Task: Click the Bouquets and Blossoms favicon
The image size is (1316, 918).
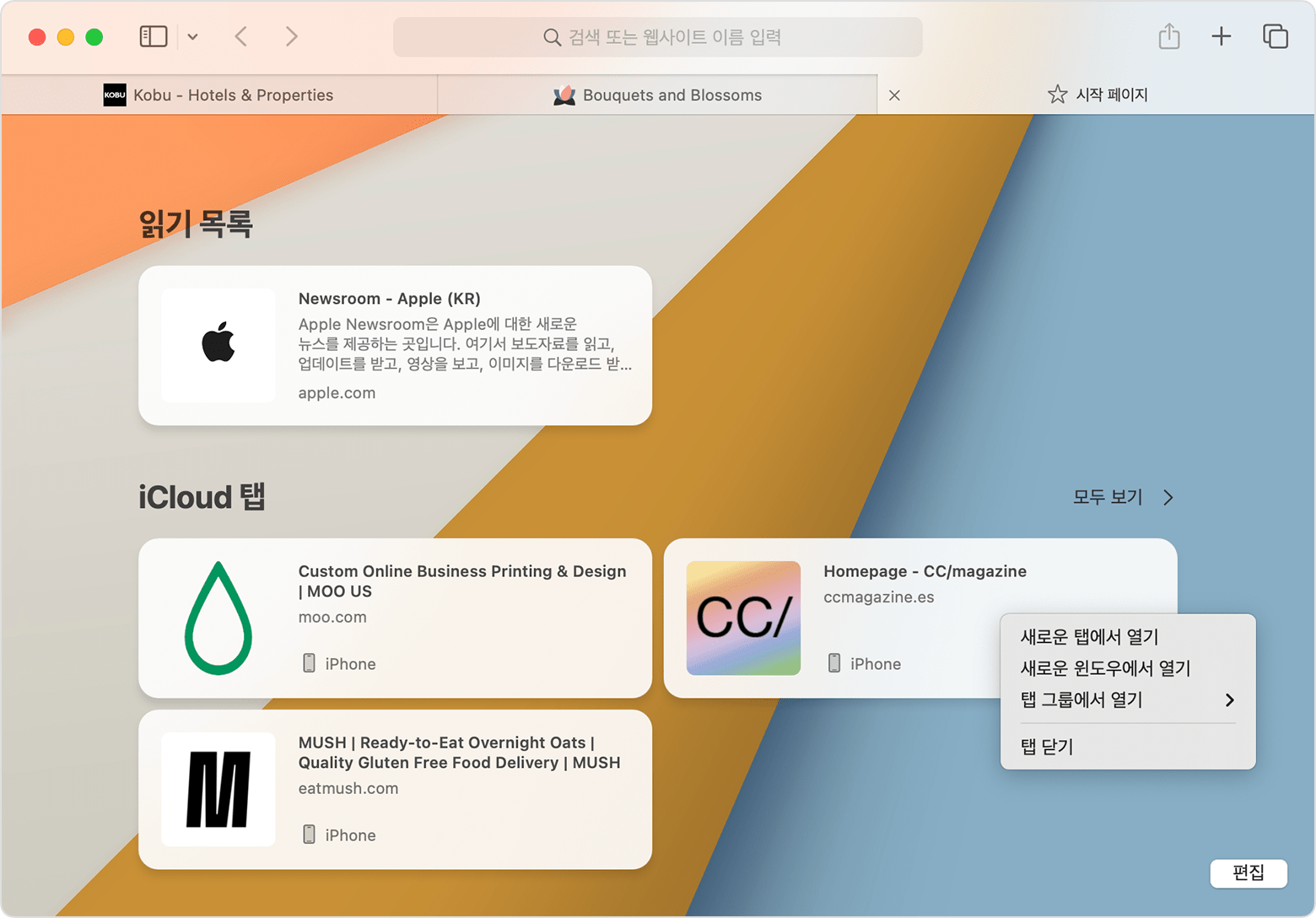Action: [x=564, y=94]
